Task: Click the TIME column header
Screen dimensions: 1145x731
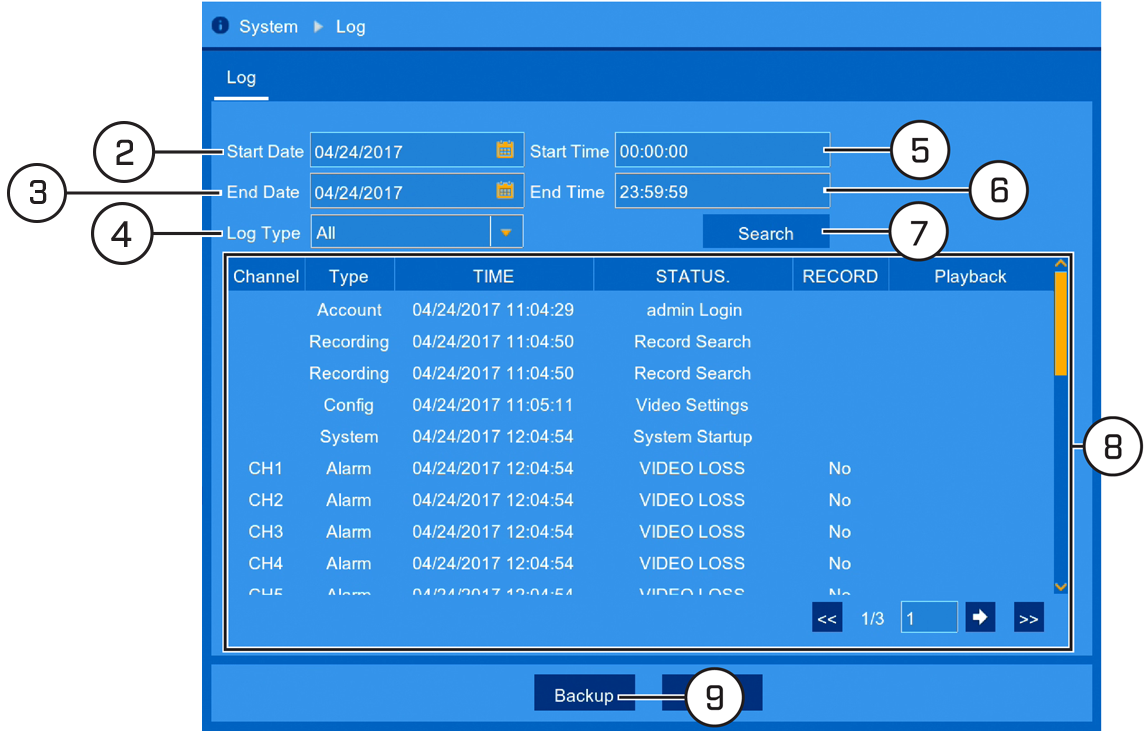Action: [x=494, y=276]
